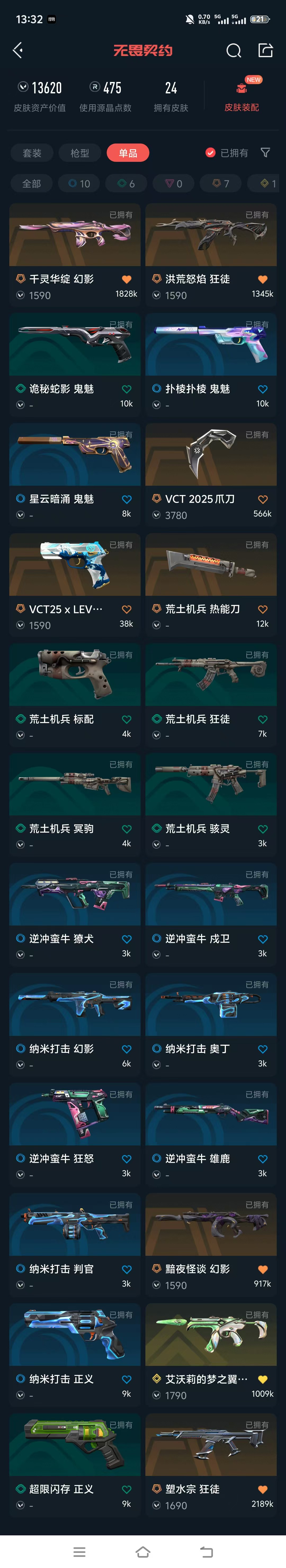Image resolution: width=286 pixels, height=1568 pixels.
Task: Expand chevron under 荒土机兵 标配
Action: point(20,735)
